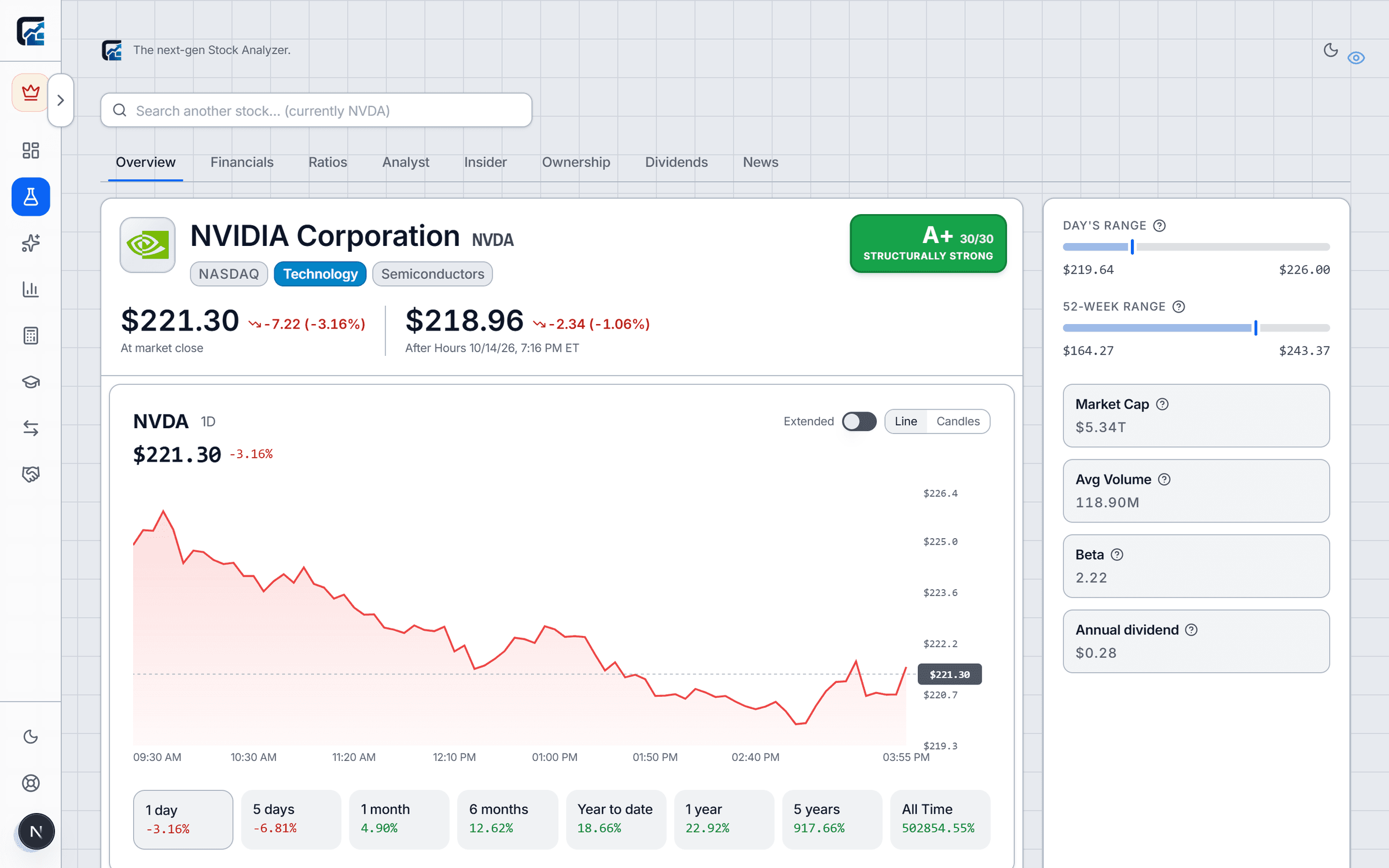
Task: Click the Technology sector tag
Action: [x=320, y=274]
